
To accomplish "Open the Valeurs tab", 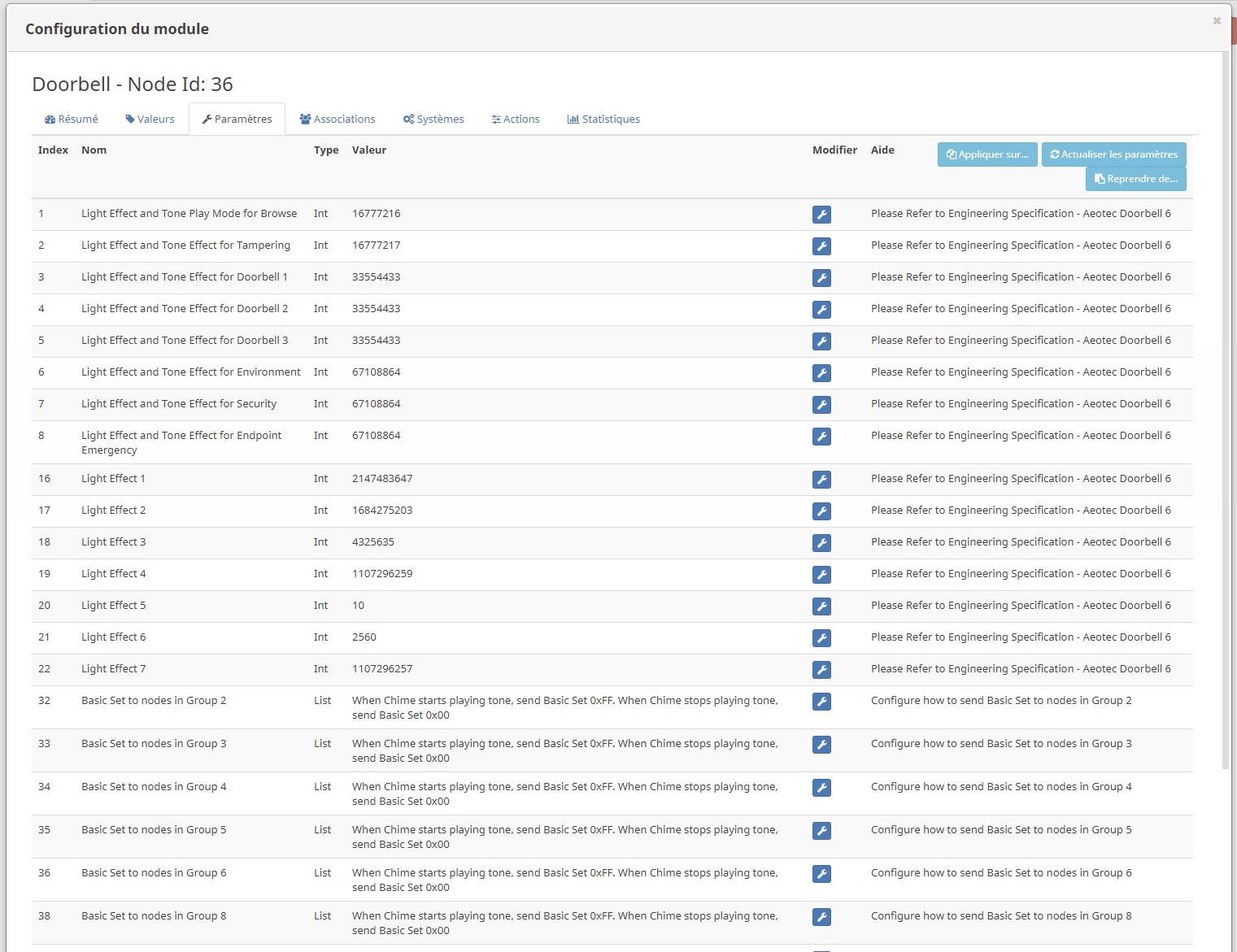I will coord(150,119).
